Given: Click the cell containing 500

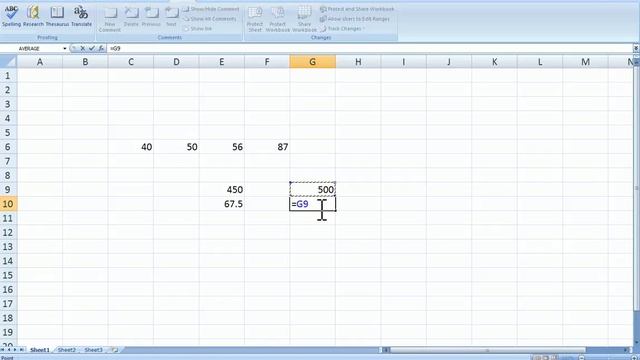Looking at the screenshot, I should 313,190.
